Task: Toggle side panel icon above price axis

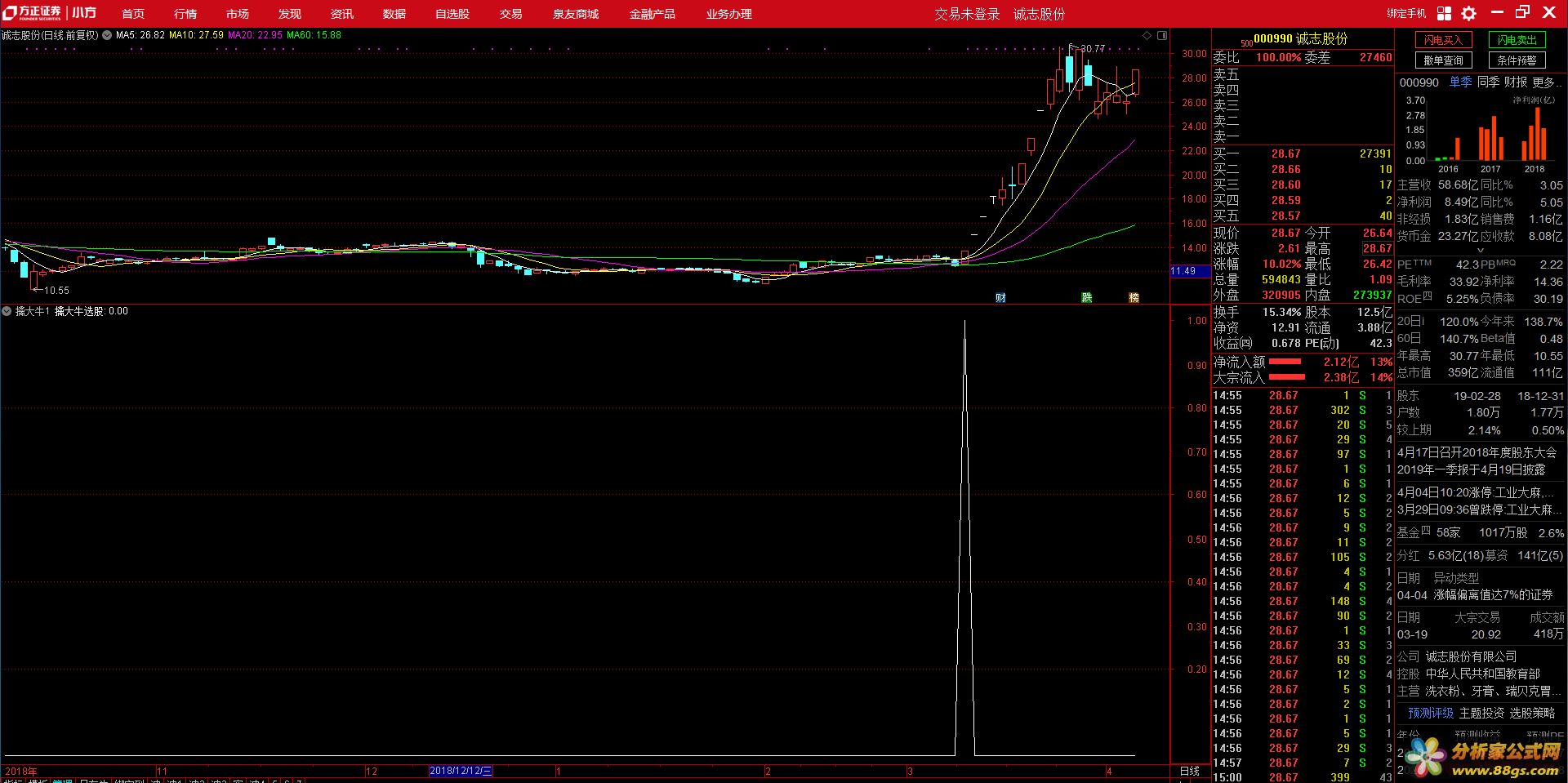Action: (x=1162, y=35)
